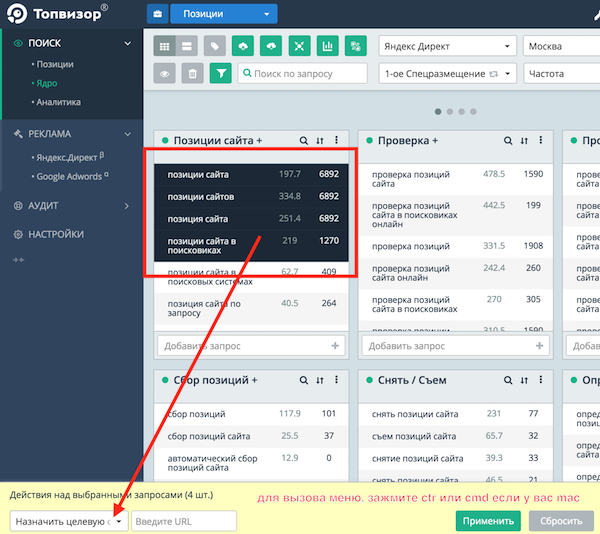Click the tag icon in toolbar
The height and width of the screenshot is (534, 600).
pos(213,47)
